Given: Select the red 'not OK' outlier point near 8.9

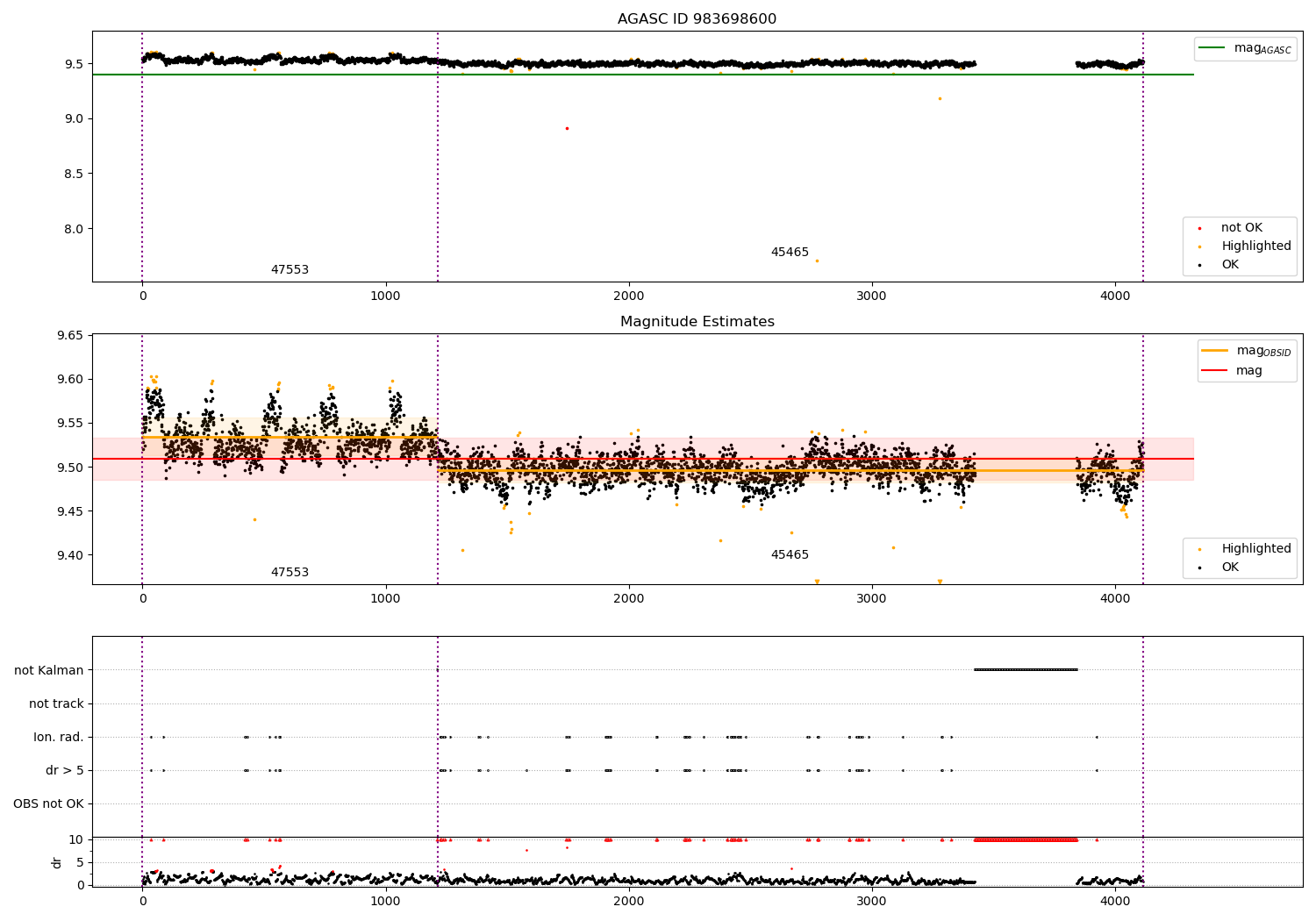Looking at the screenshot, I should (x=567, y=128).
